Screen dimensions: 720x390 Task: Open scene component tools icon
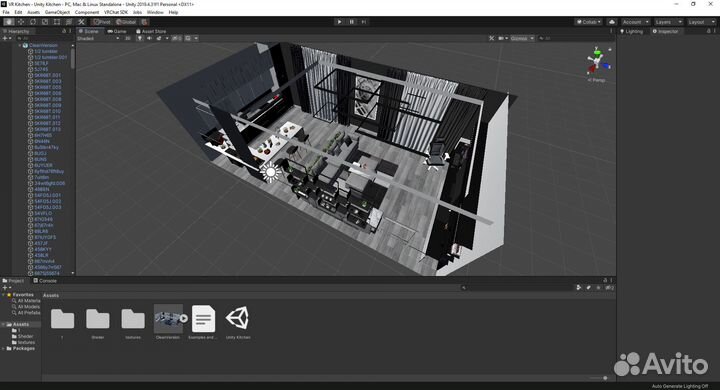(x=492, y=39)
